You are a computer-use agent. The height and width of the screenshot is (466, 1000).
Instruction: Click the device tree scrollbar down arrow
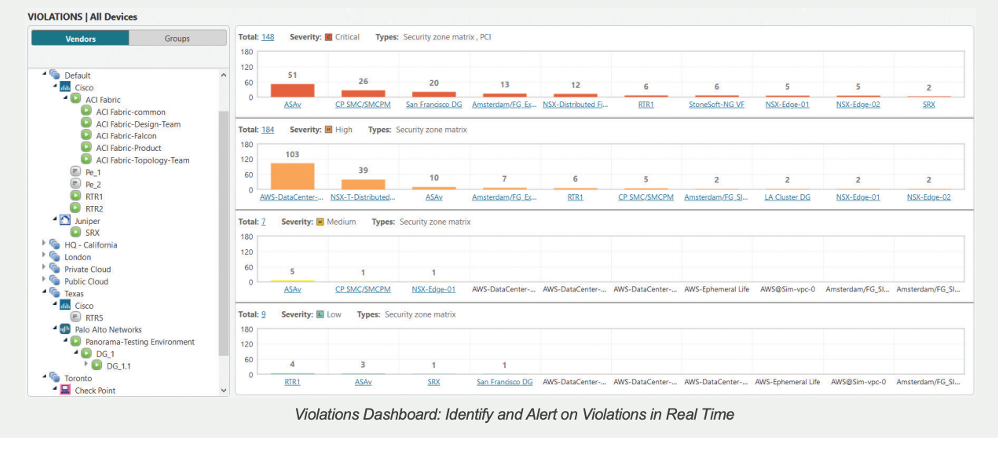pyautogui.click(x=223, y=390)
